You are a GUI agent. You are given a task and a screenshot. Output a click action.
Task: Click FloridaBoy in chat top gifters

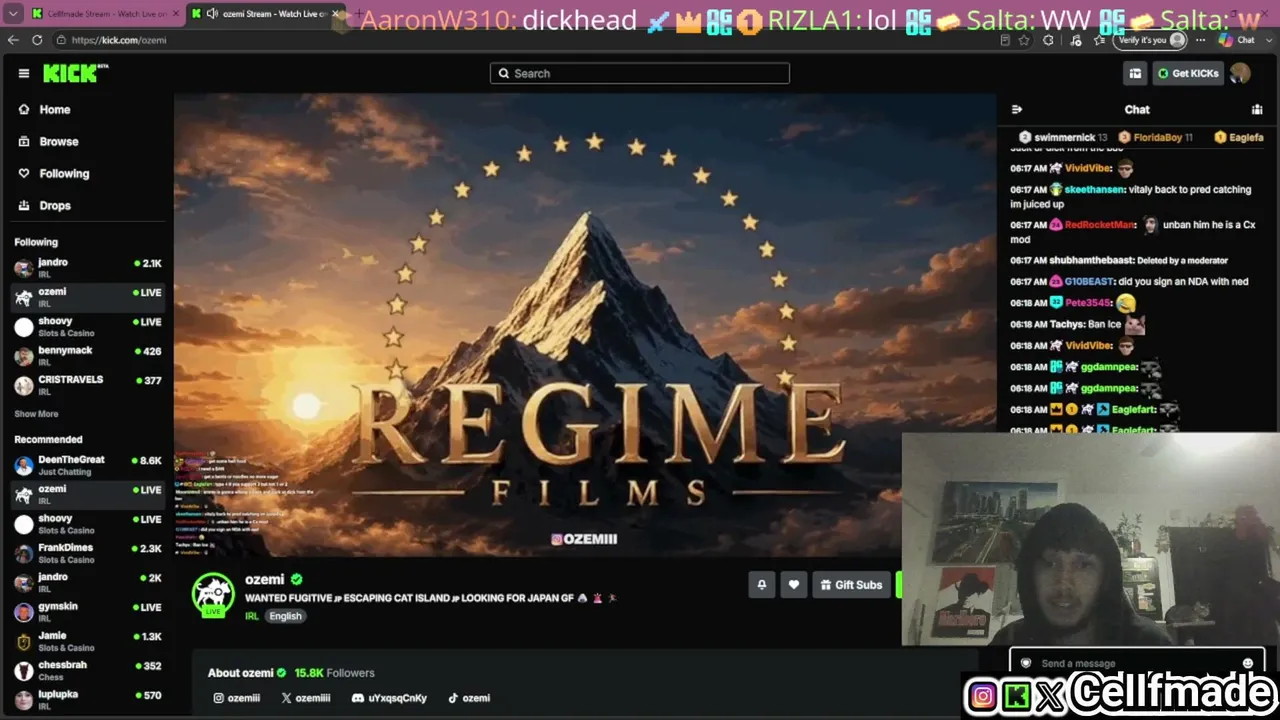pyautogui.click(x=1156, y=137)
